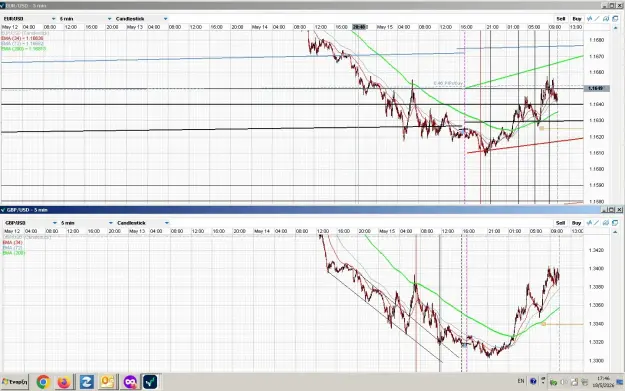Image resolution: width=625 pixels, height=391 pixels.
Task: Open the indicators icon in the GBP/USD chart toolbar
Action: 590,223
